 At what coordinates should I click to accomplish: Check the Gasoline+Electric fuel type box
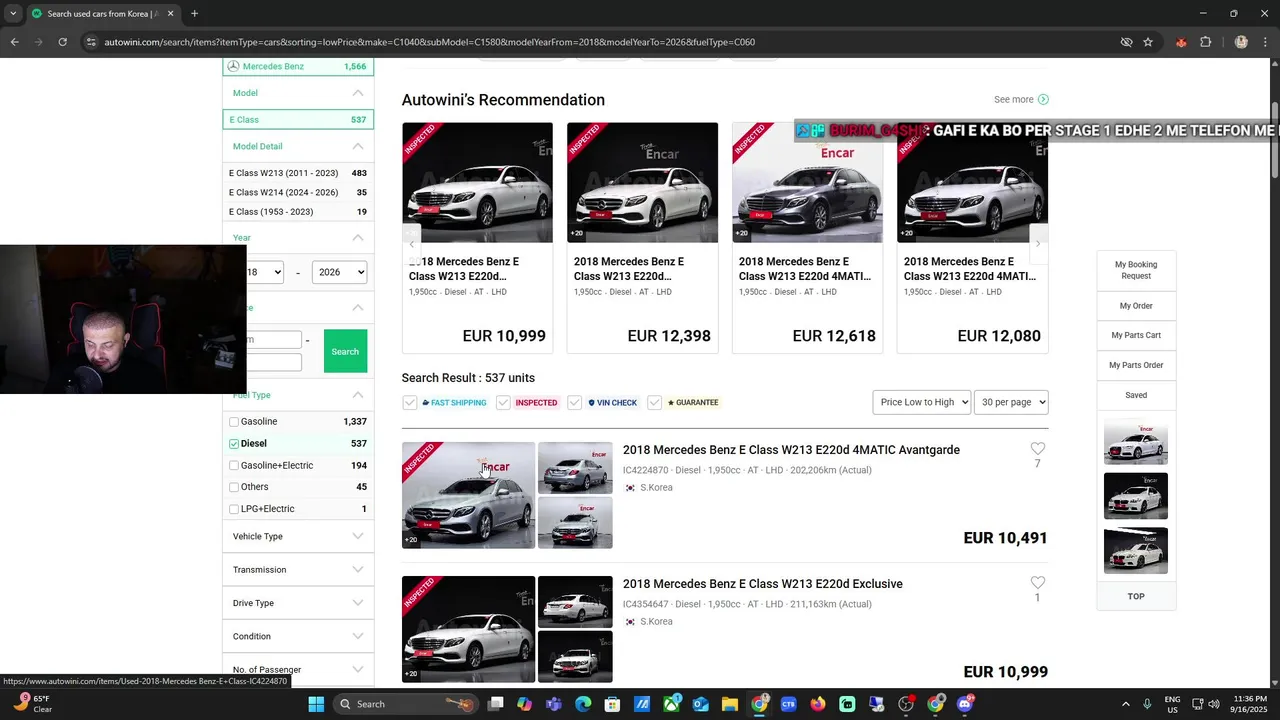click(x=234, y=466)
